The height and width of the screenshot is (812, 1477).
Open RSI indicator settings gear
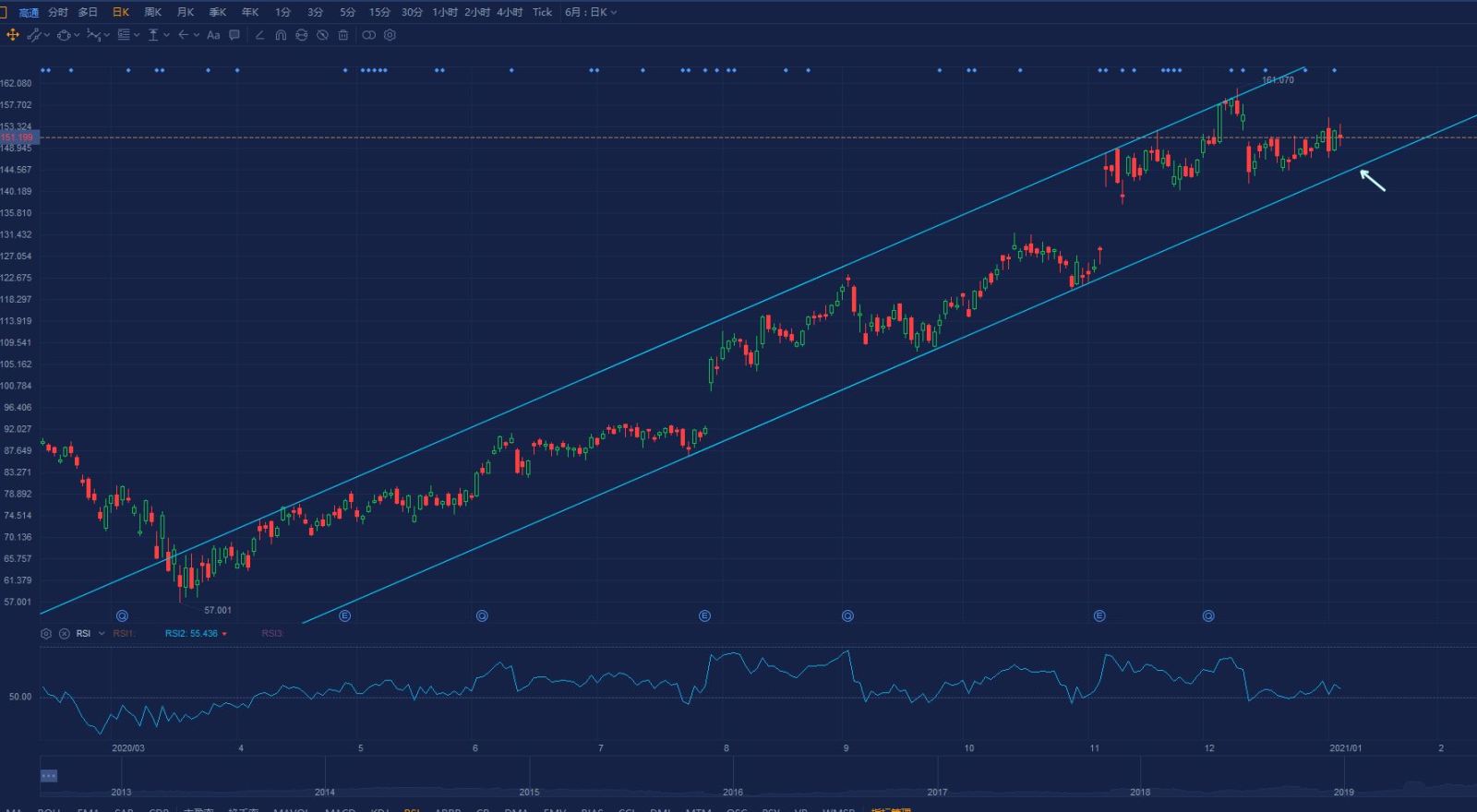pyautogui.click(x=46, y=634)
